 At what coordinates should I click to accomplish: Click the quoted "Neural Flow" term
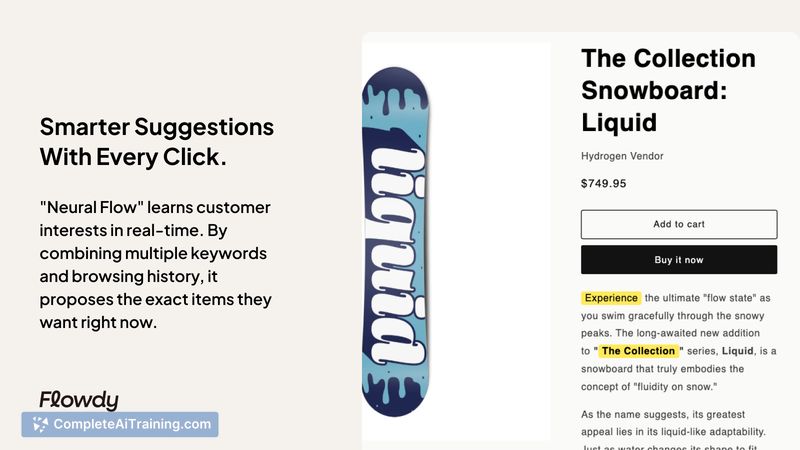pyautogui.click(x=92, y=207)
